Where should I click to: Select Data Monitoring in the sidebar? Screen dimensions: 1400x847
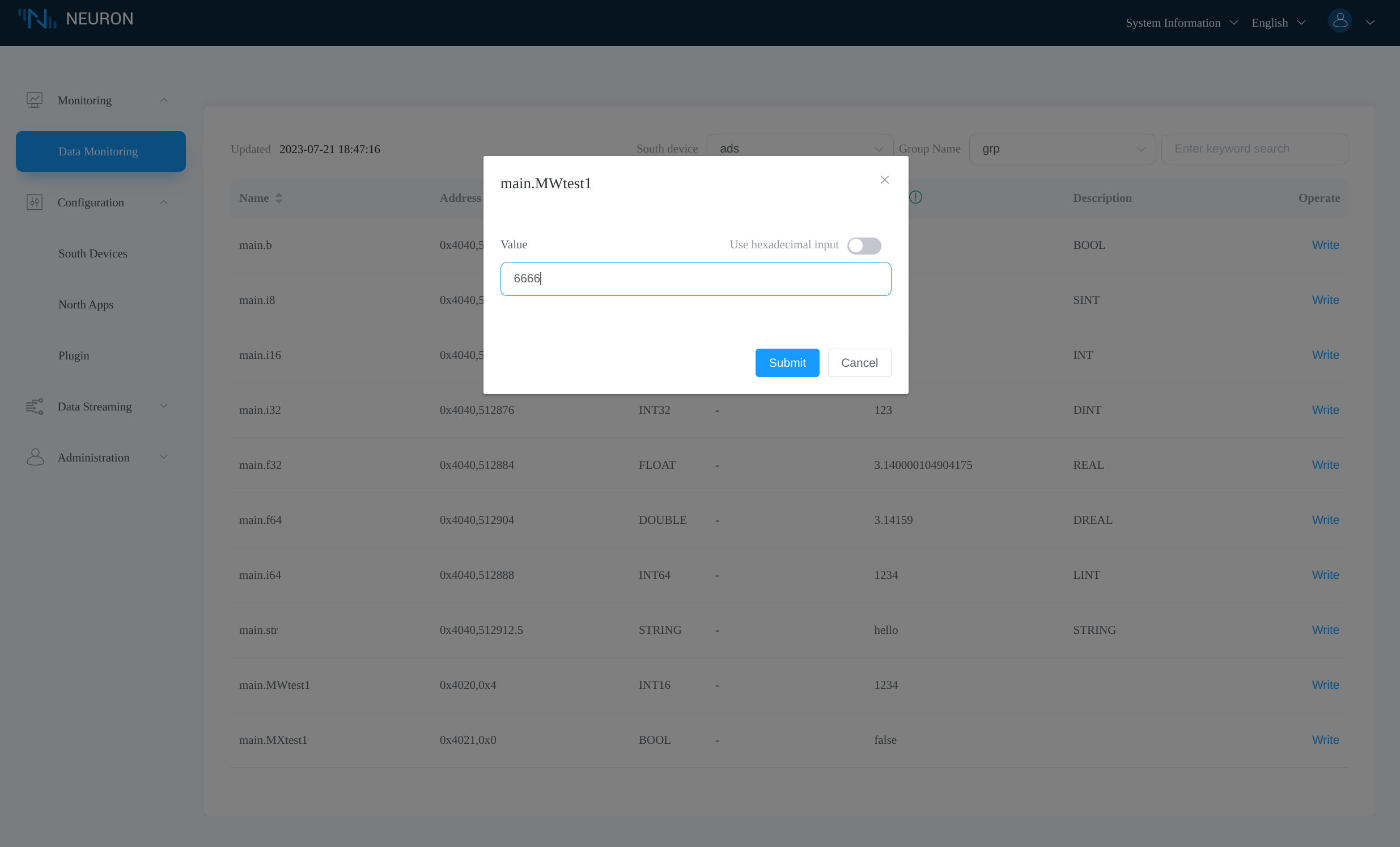point(100,151)
